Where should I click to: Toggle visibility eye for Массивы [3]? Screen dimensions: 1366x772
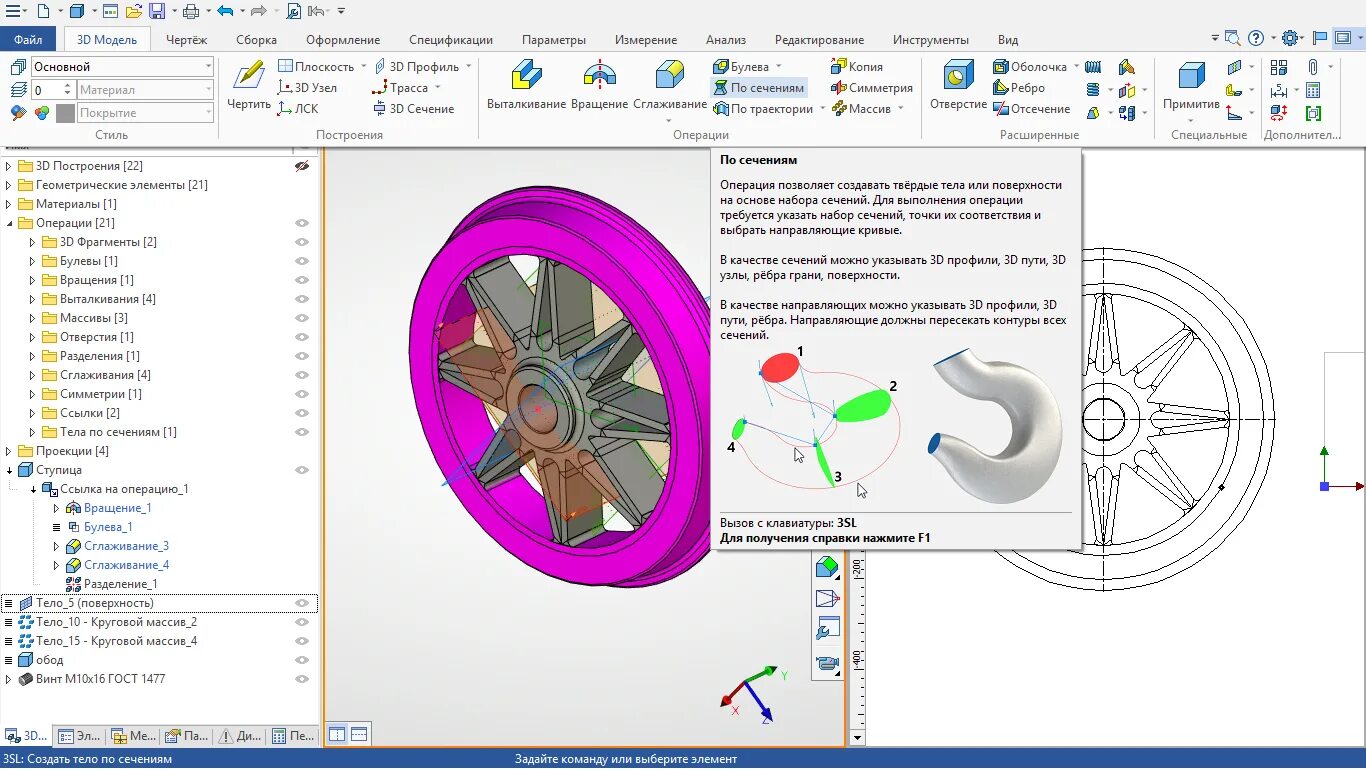coord(302,318)
